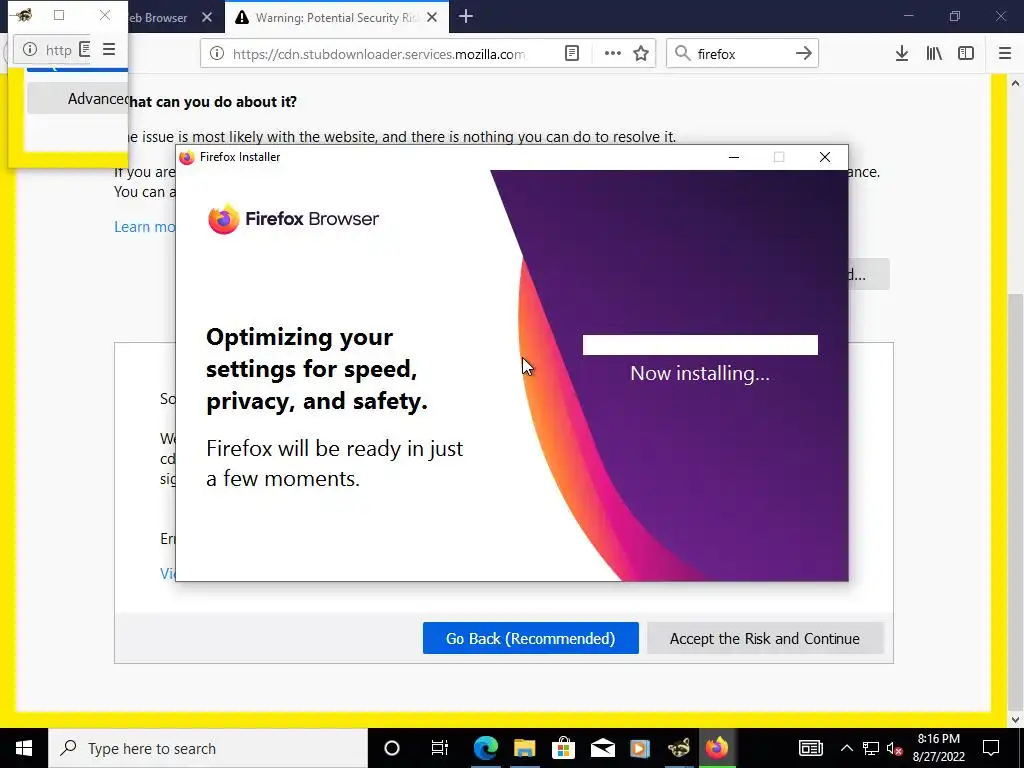1024x768 pixels.
Task: Open the Downloads panel icon
Action: pyautogui.click(x=902, y=54)
